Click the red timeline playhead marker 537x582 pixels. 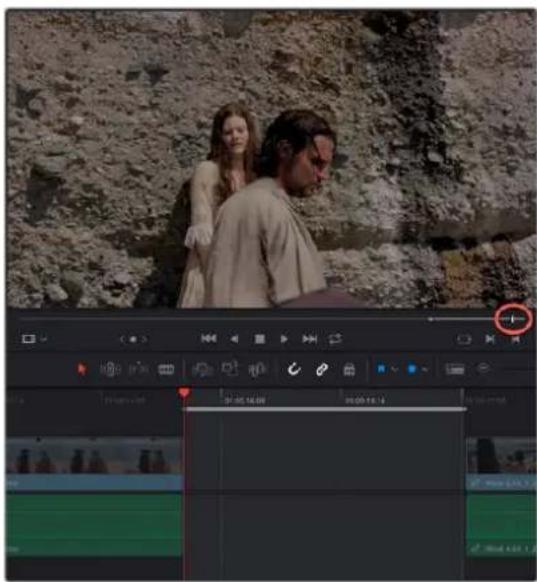click(x=184, y=393)
